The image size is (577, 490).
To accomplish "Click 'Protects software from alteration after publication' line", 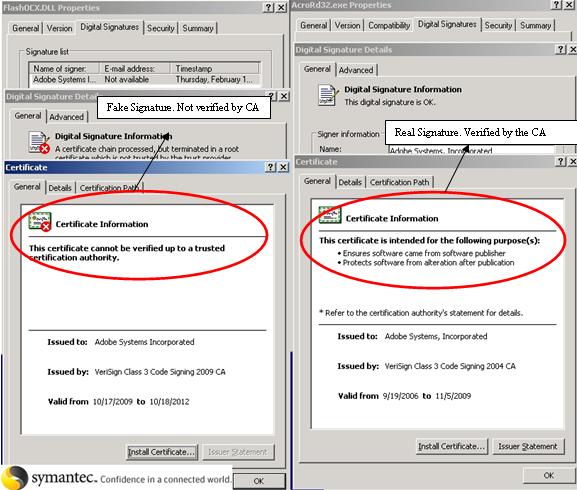I will pyautogui.click(x=428, y=263).
